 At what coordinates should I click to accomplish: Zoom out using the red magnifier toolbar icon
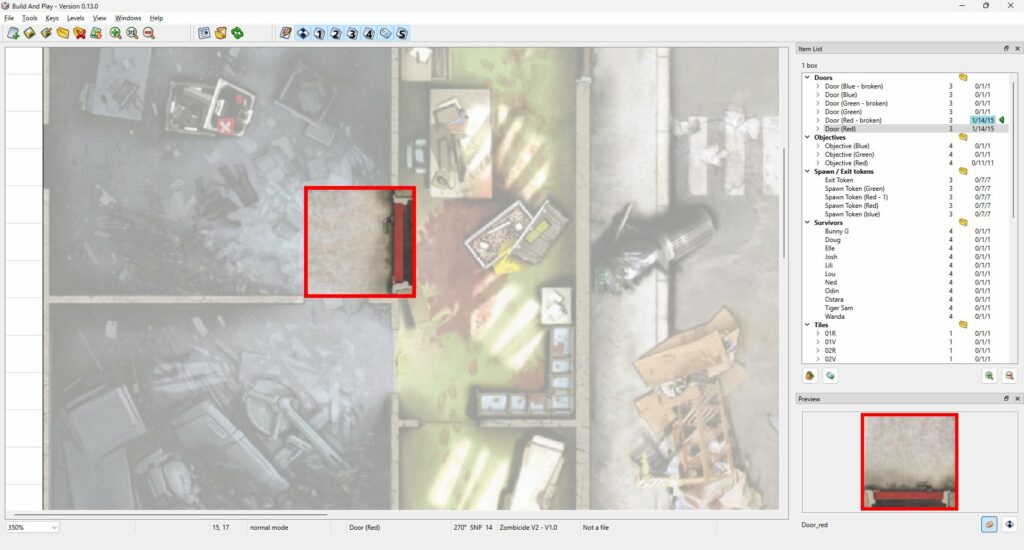pos(149,33)
